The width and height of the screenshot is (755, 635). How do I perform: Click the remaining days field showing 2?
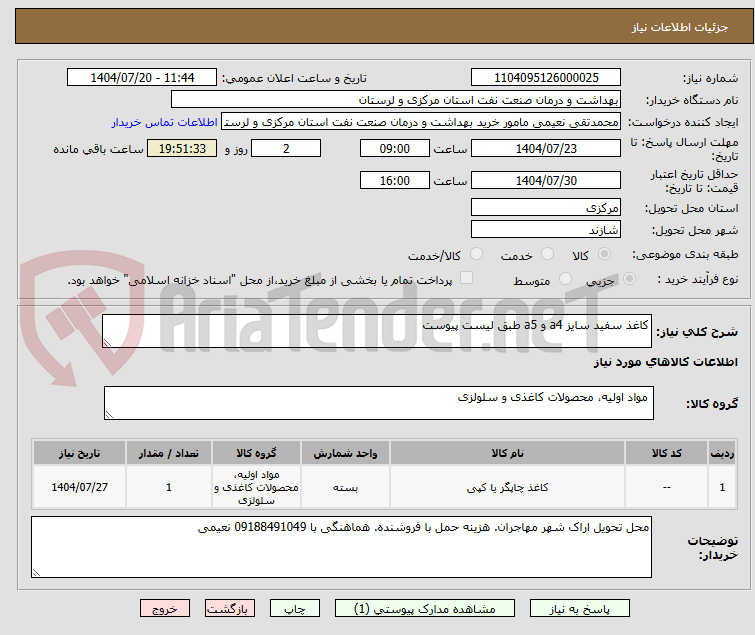286,148
